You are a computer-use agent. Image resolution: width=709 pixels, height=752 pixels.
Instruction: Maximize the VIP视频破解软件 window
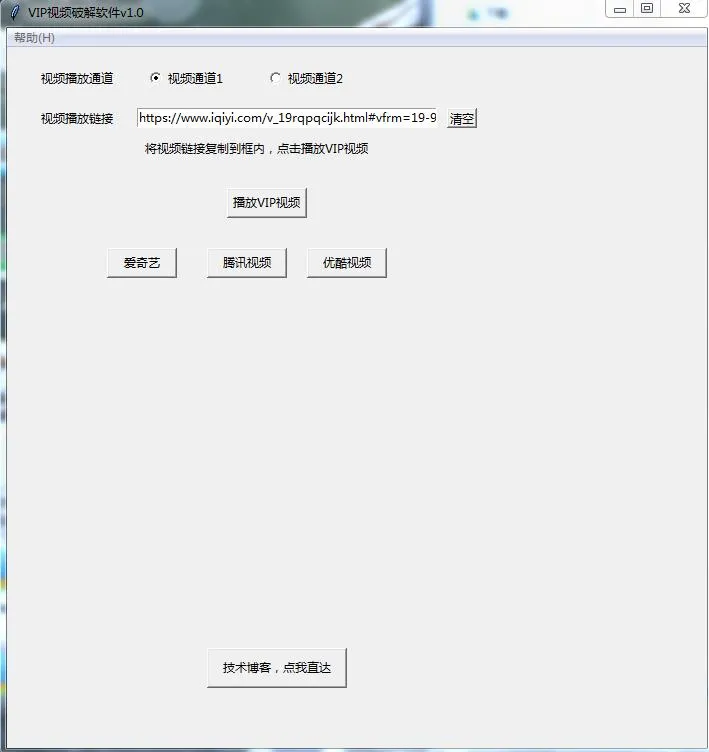pos(647,9)
